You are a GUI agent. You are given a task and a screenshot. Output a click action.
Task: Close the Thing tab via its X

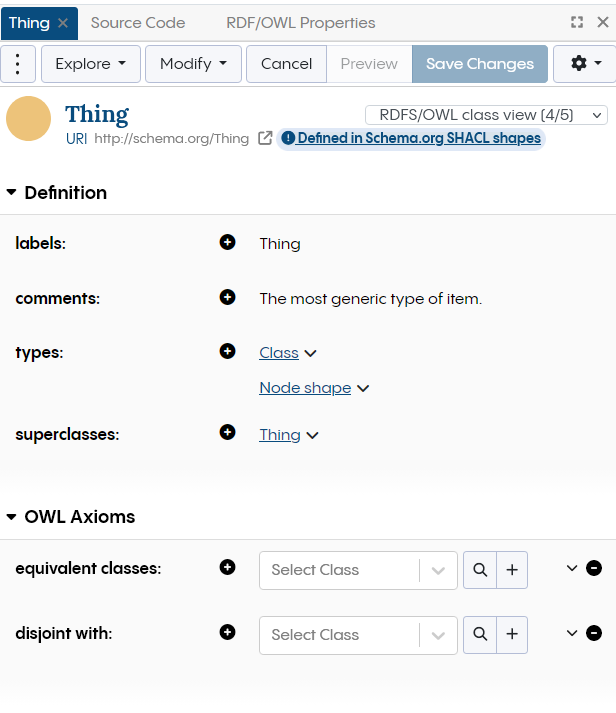pos(63,23)
